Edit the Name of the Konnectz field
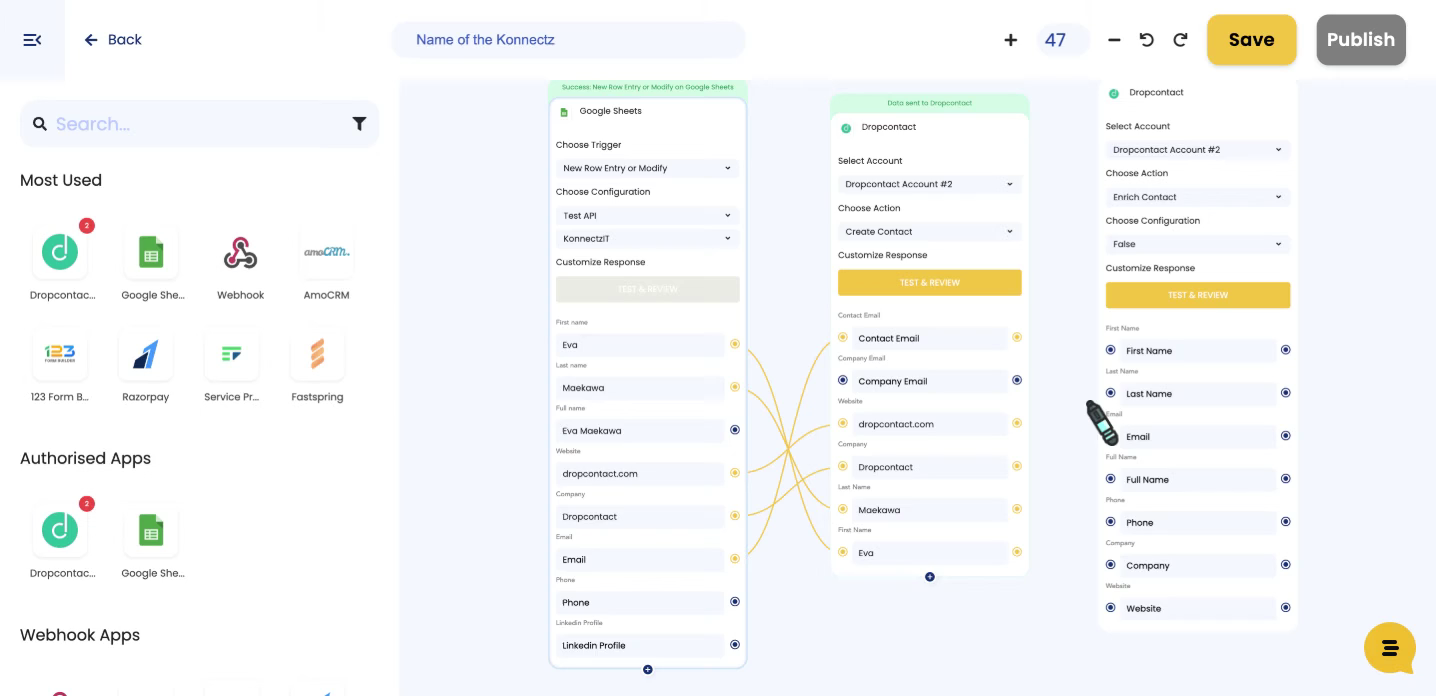The width and height of the screenshot is (1436, 696). tap(568, 40)
